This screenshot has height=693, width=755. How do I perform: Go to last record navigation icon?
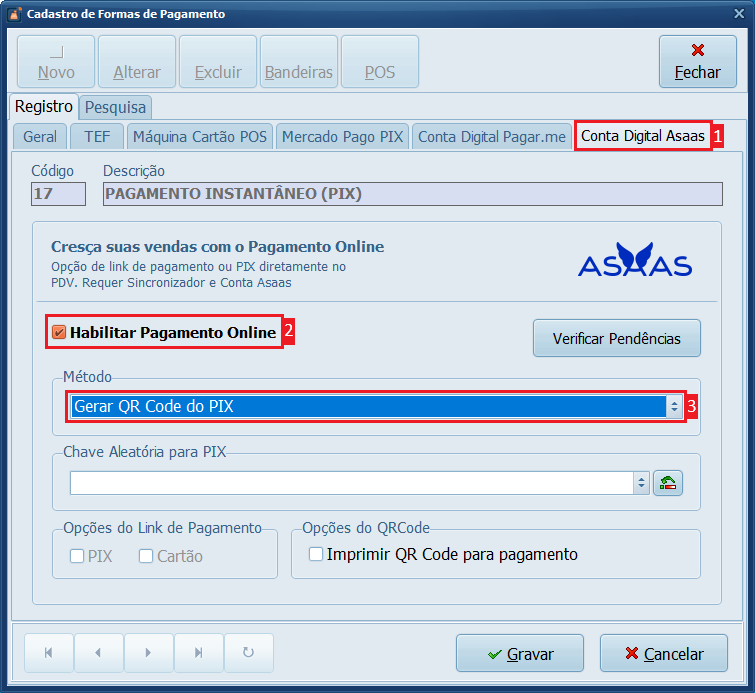(x=199, y=653)
